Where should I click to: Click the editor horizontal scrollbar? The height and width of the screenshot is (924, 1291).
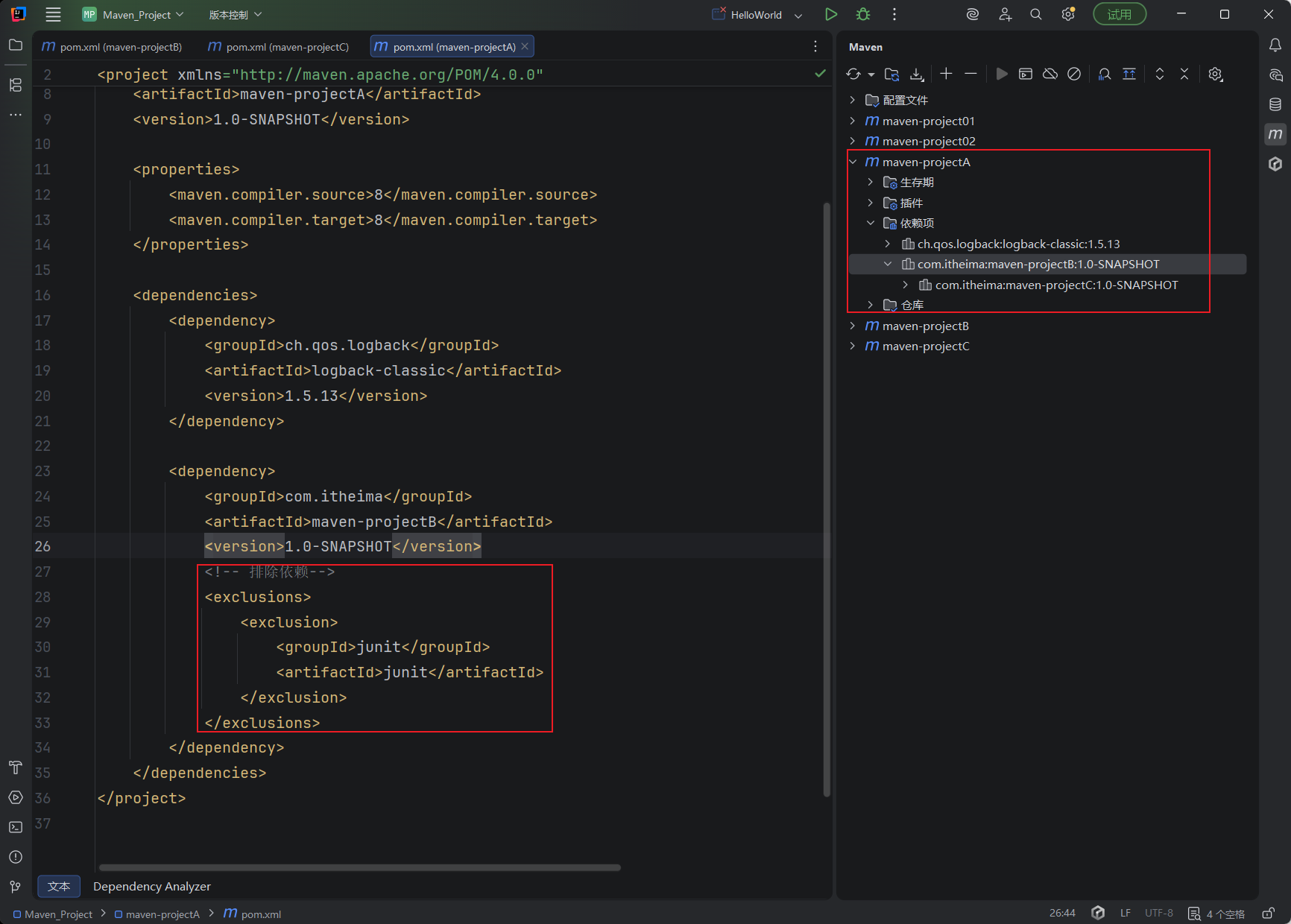tap(360, 867)
